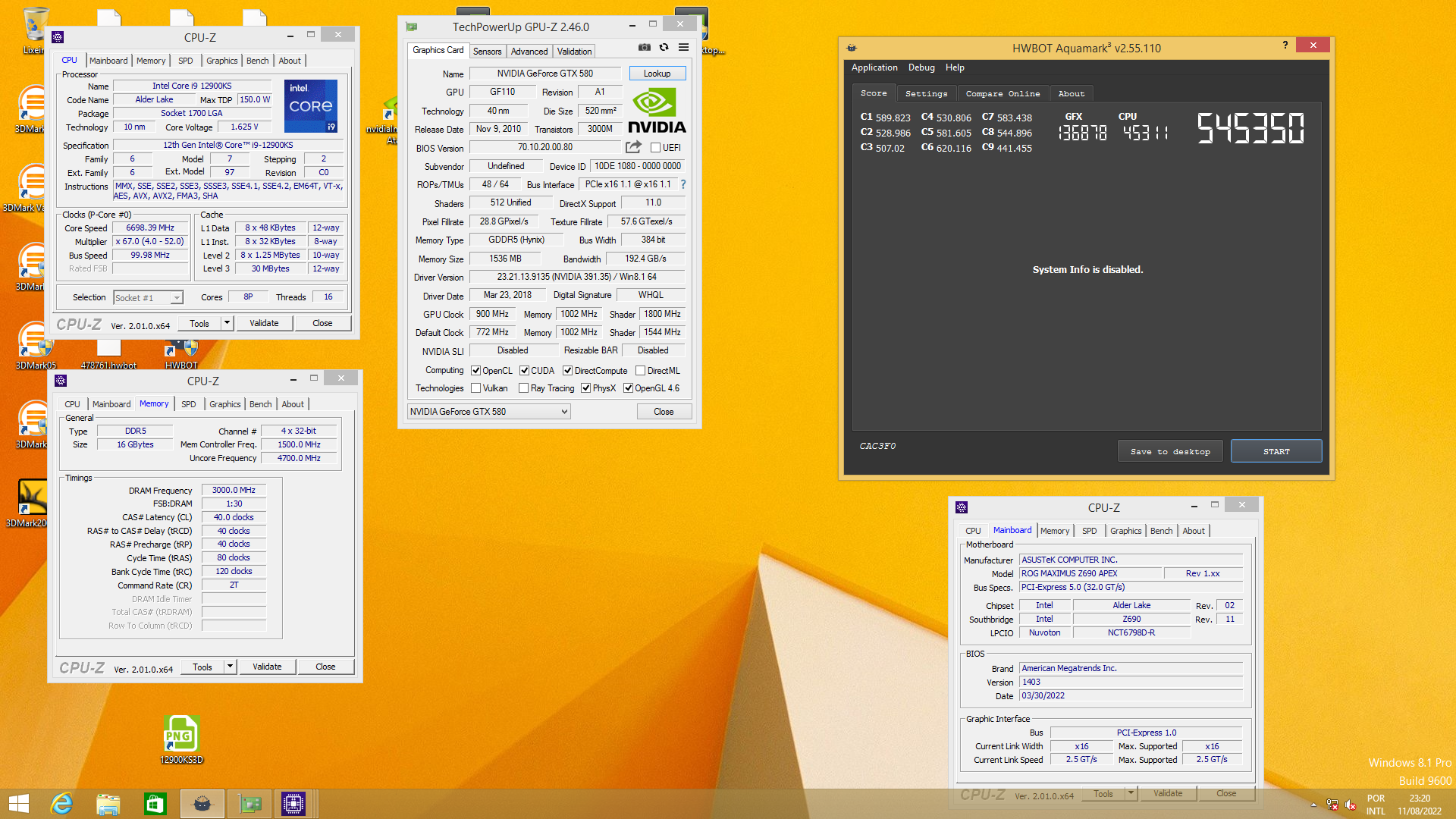Open the GPU-Z hamburger menu
The width and height of the screenshot is (1456, 819).
click(x=683, y=47)
